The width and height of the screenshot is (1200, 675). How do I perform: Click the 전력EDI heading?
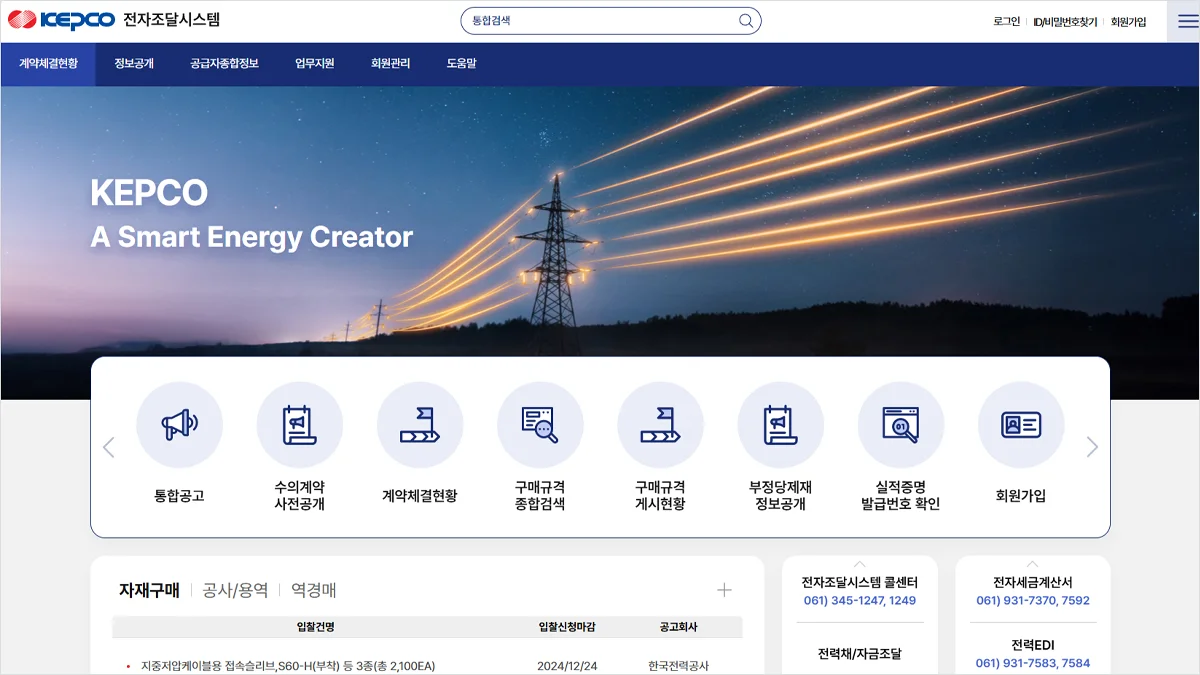[1033, 645]
